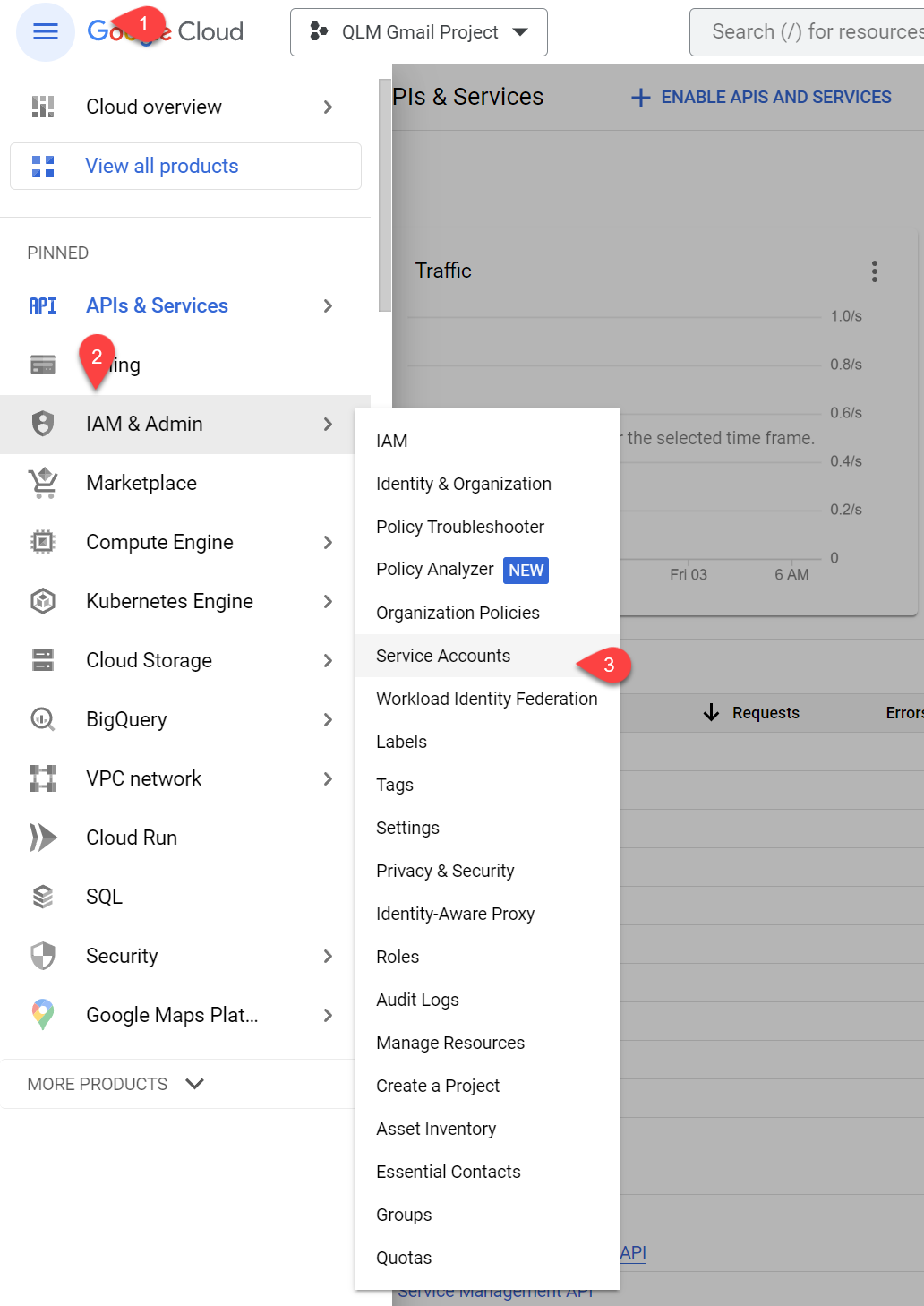Click the IAM & Admin shield icon
This screenshot has height=1306, width=924.
tap(43, 424)
